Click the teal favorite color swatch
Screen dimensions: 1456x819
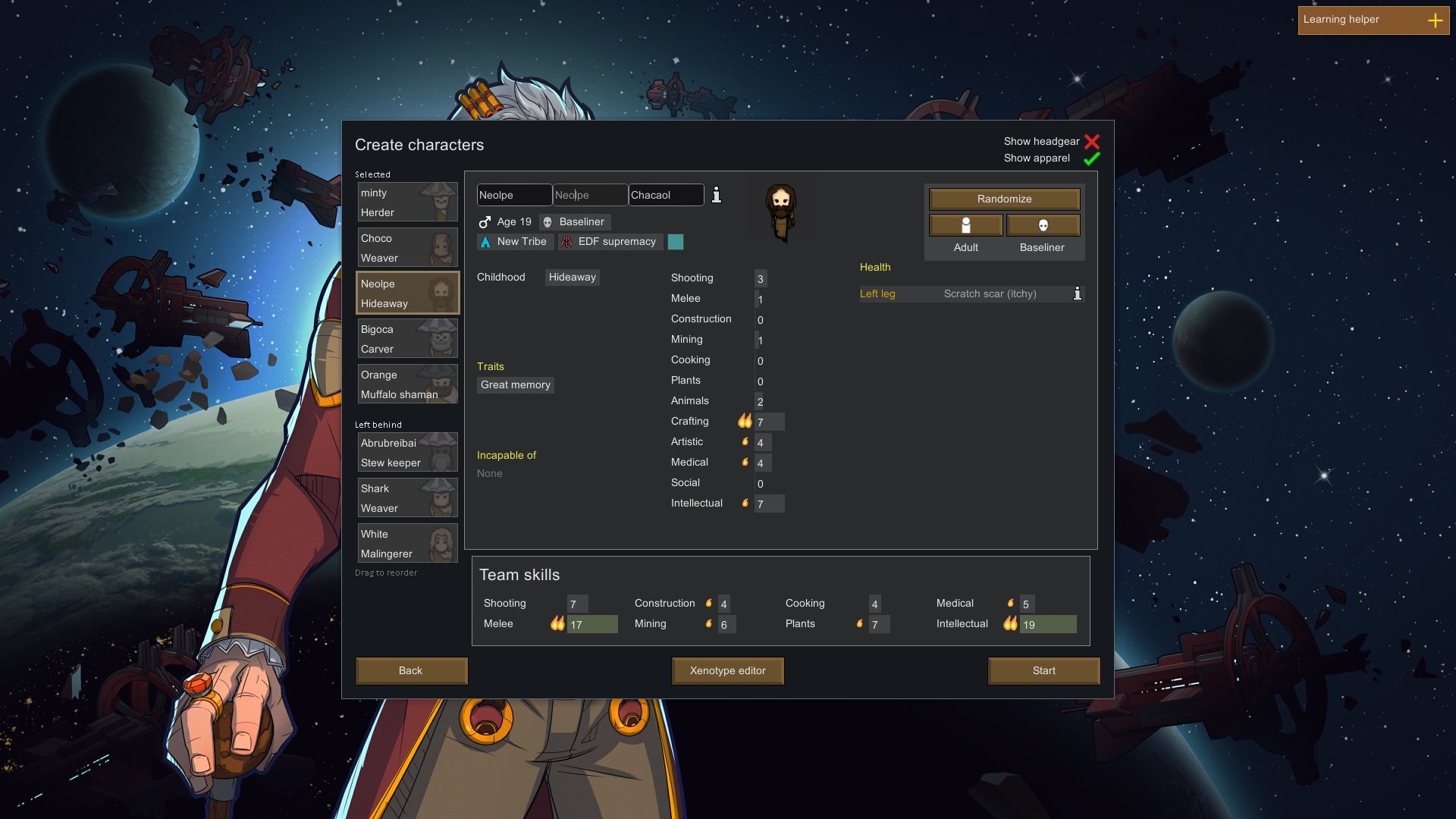[x=675, y=242]
